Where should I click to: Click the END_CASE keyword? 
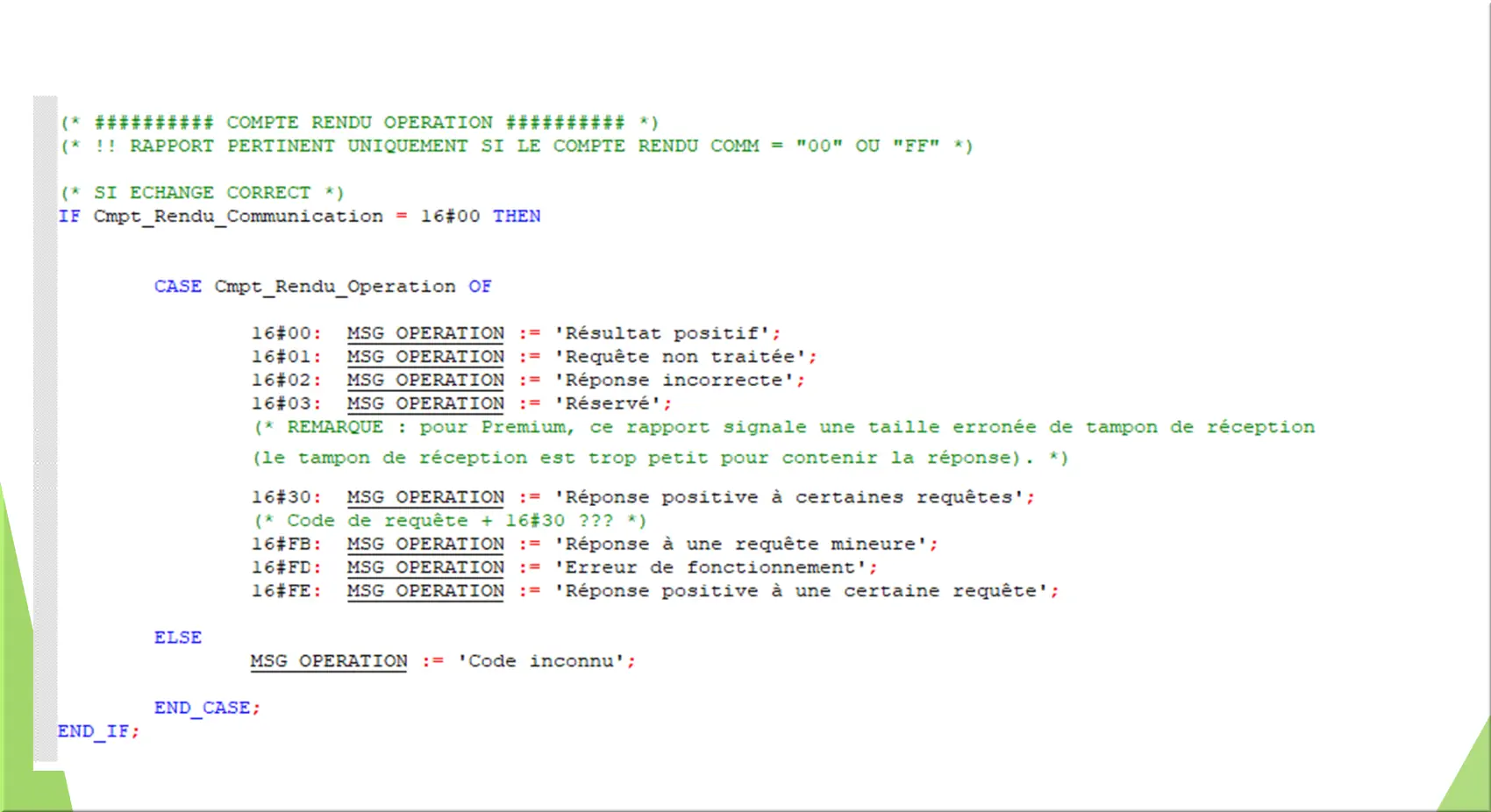click(x=203, y=708)
